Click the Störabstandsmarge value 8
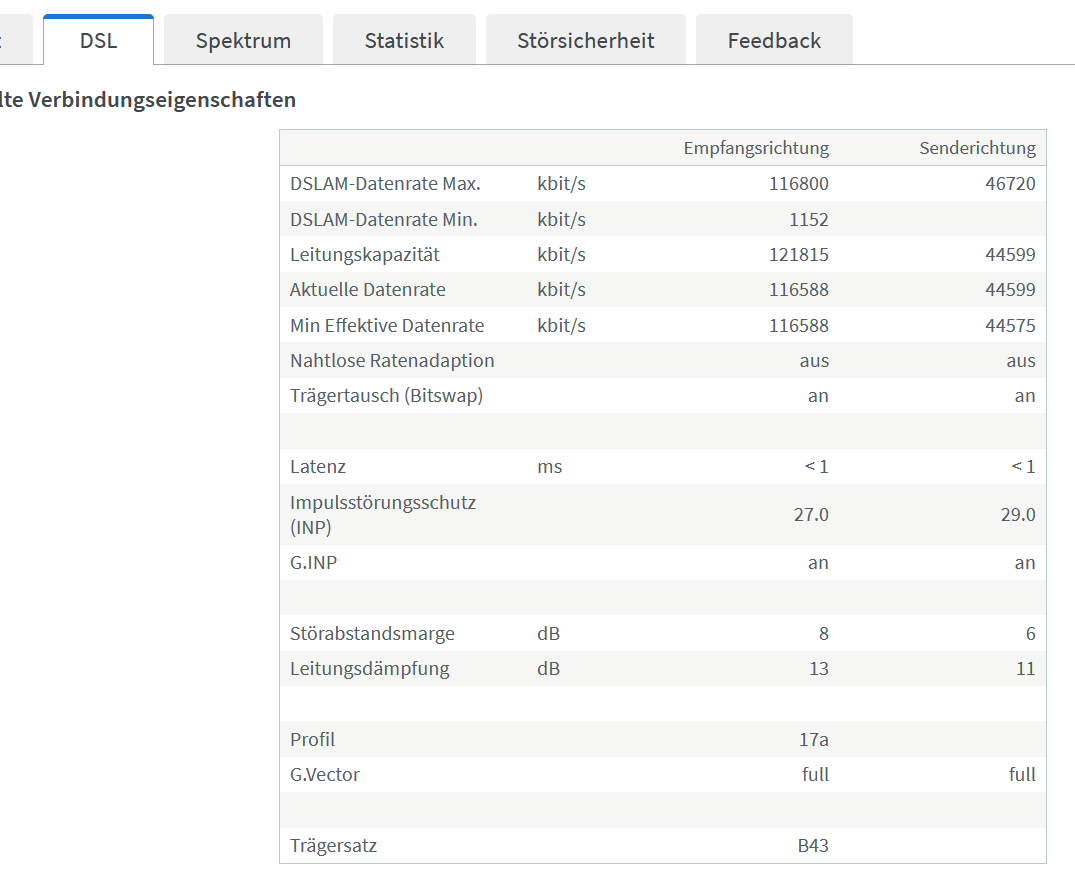Viewport: 1075px width, 896px height. click(x=823, y=633)
